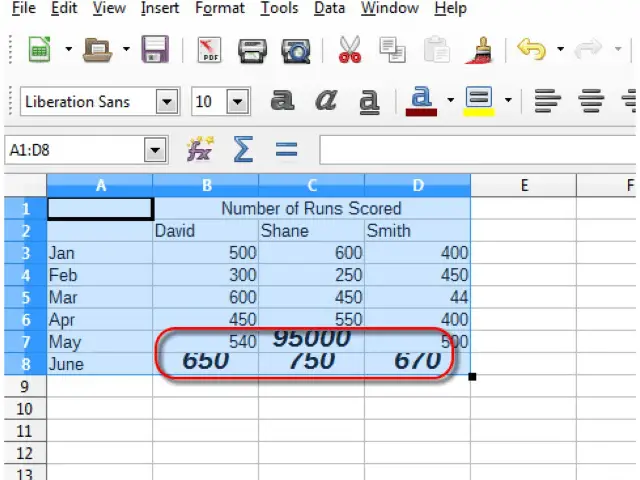Open the font color dropdown arrow
This screenshot has width=640, height=480.
(451, 100)
